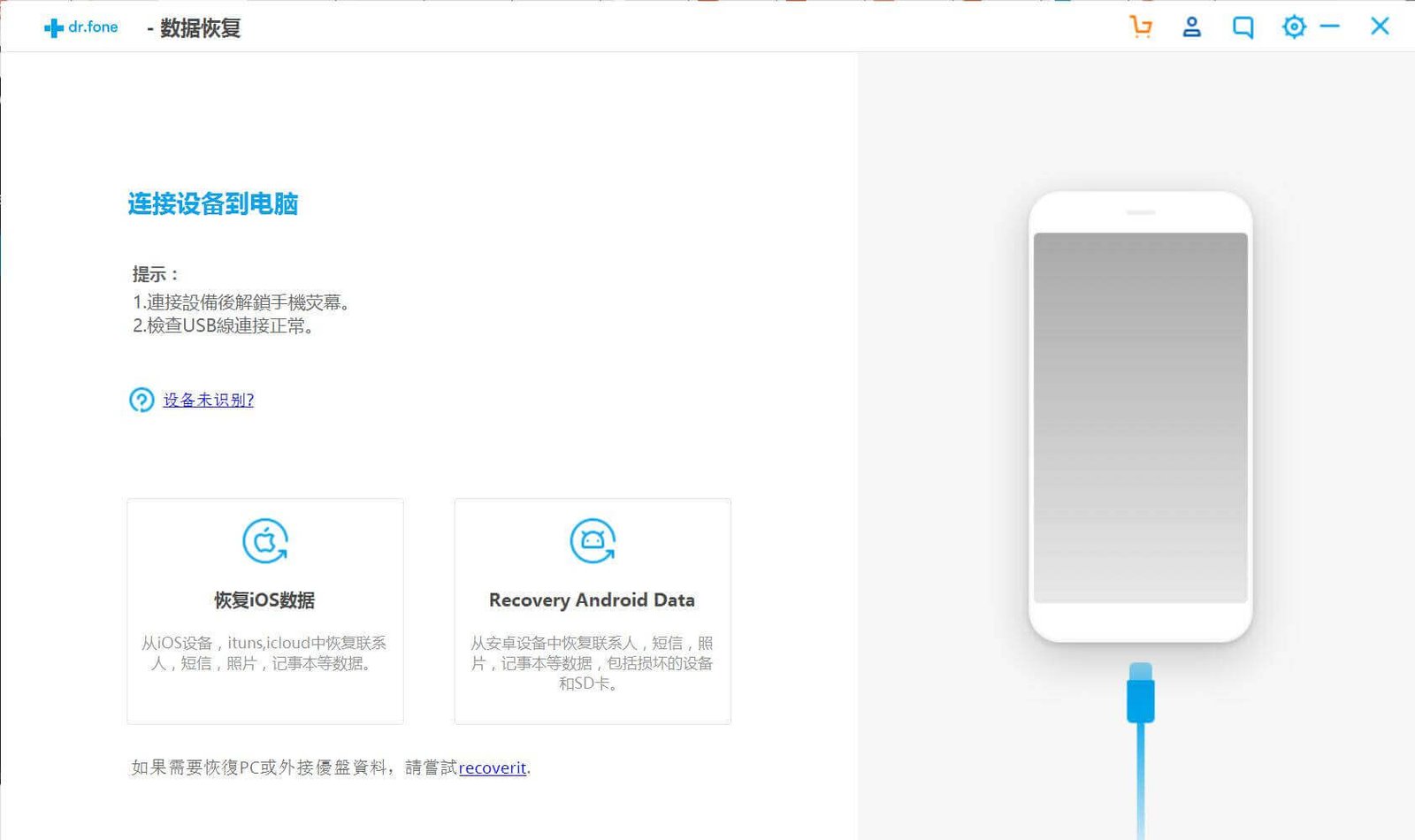This screenshot has width=1415, height=840.
Task: Minimize the dr.fone window
Action: click(1330, 27)
